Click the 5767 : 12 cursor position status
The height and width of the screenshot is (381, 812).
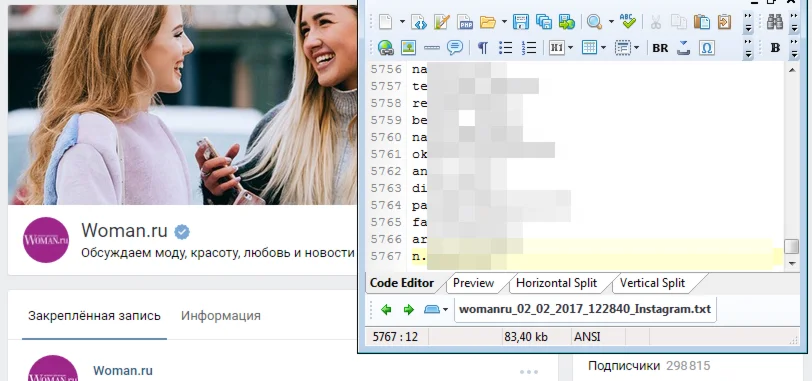point(395,337)
